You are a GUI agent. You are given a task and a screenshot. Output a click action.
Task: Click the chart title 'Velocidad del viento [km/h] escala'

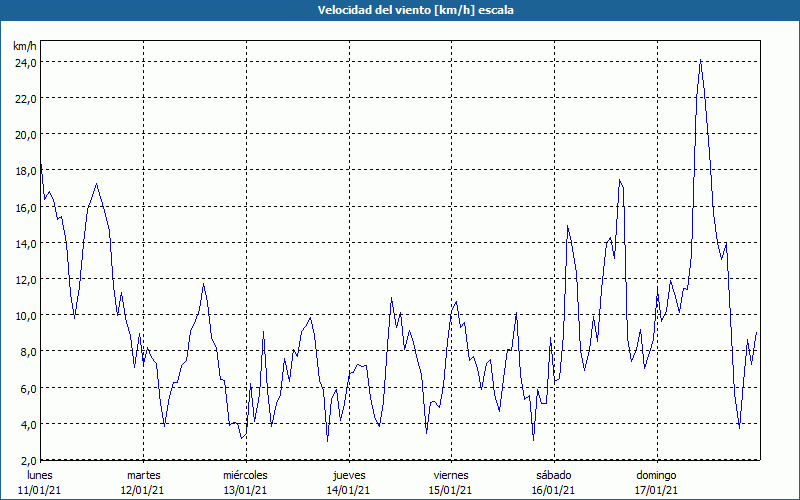pos(415,10)
